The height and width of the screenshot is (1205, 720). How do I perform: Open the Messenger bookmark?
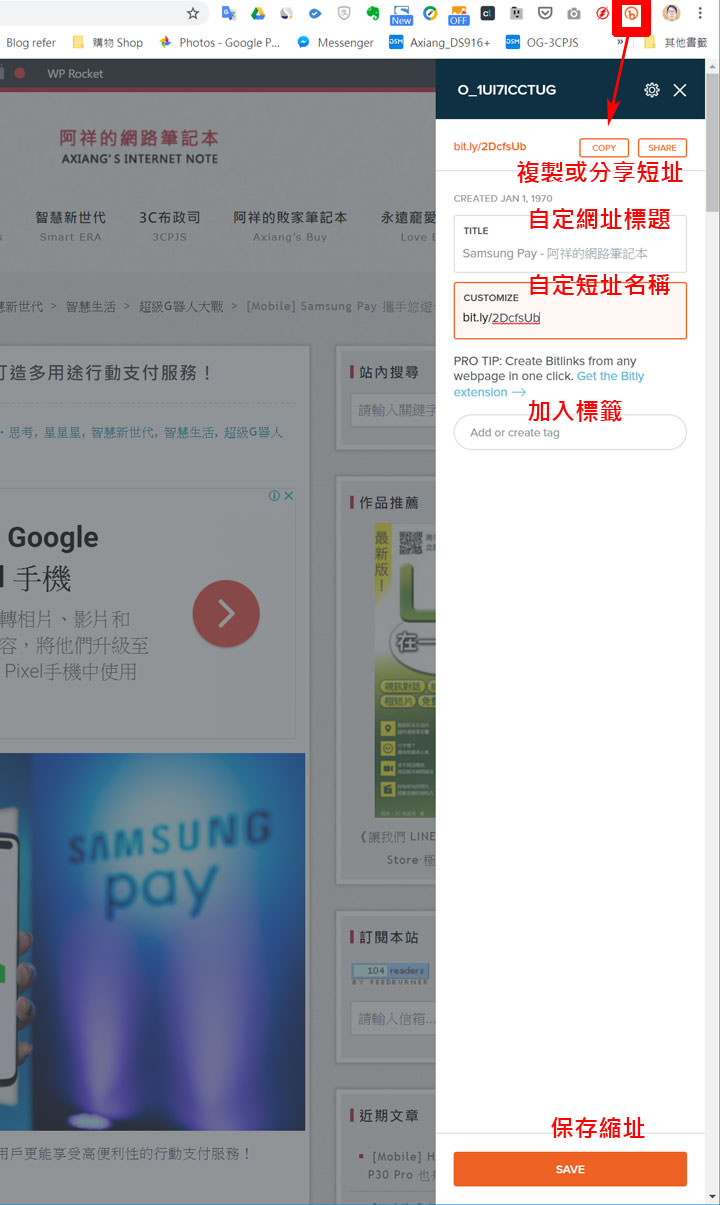click(x=335, y=43)
